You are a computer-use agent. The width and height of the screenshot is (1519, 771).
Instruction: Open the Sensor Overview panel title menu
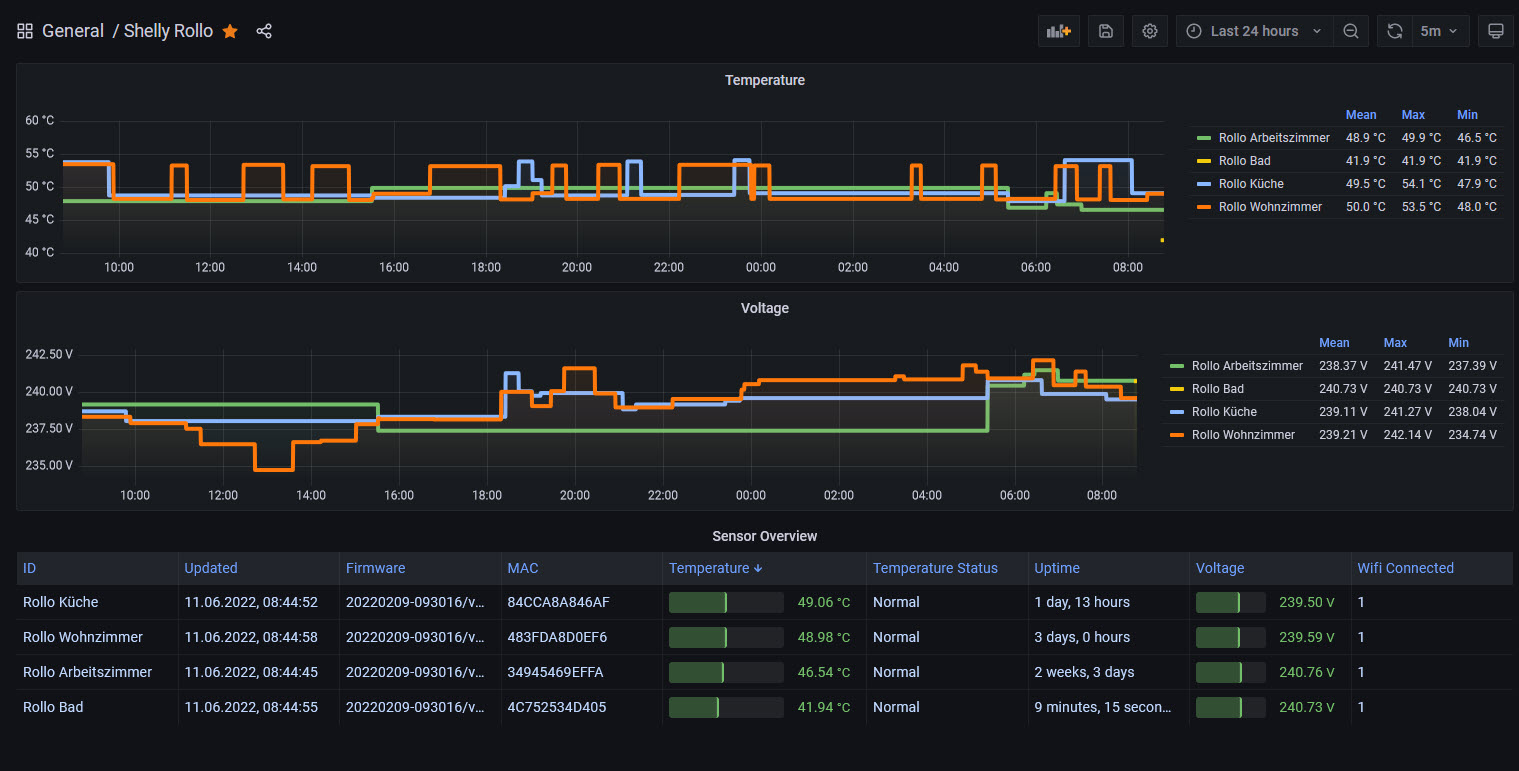pyautogui.click(x=765, y=536)
